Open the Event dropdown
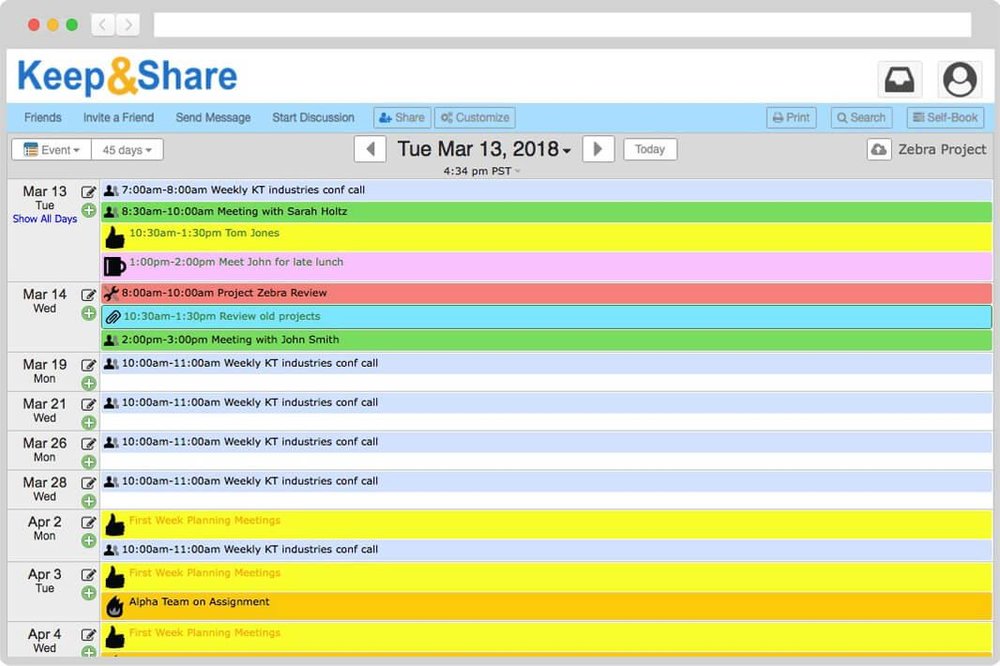 pyautogui.click(x=50, y=149)
